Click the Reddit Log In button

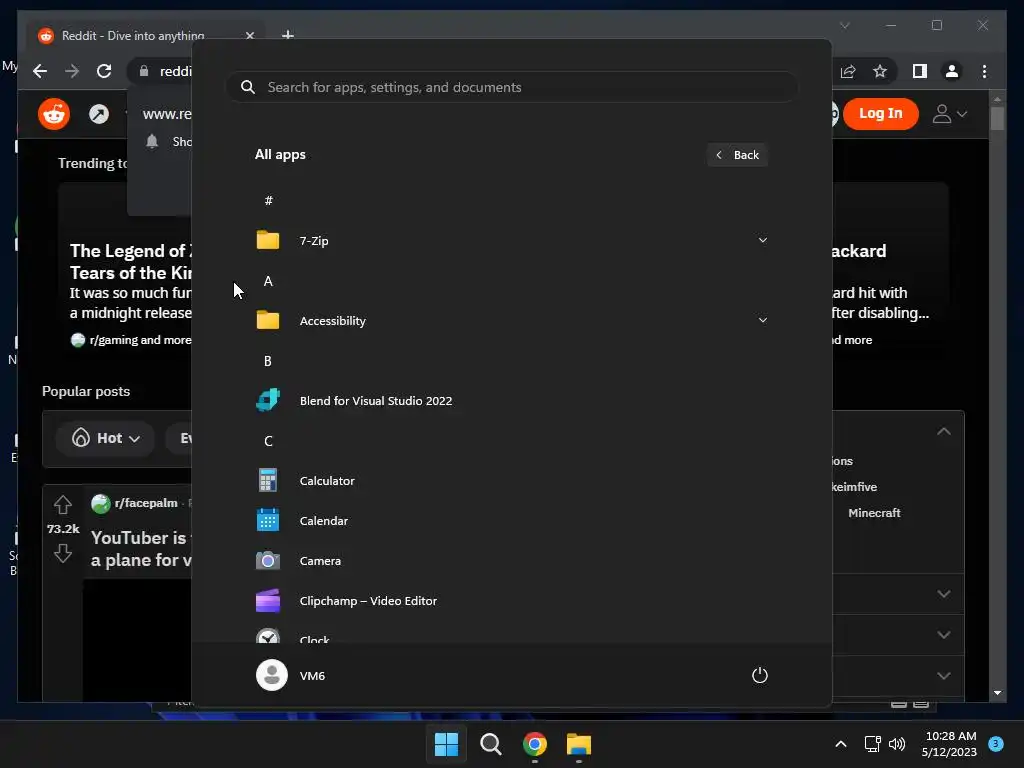pyautogui.click(x=880, y=114)
